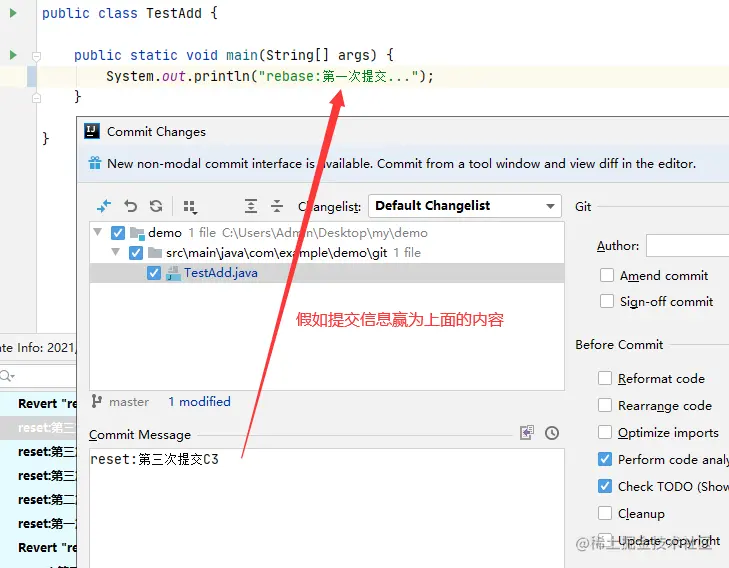
Task: Uncheck the TestAdd.java checkbox
Action: pyautogui.click(x=154, y=273)
